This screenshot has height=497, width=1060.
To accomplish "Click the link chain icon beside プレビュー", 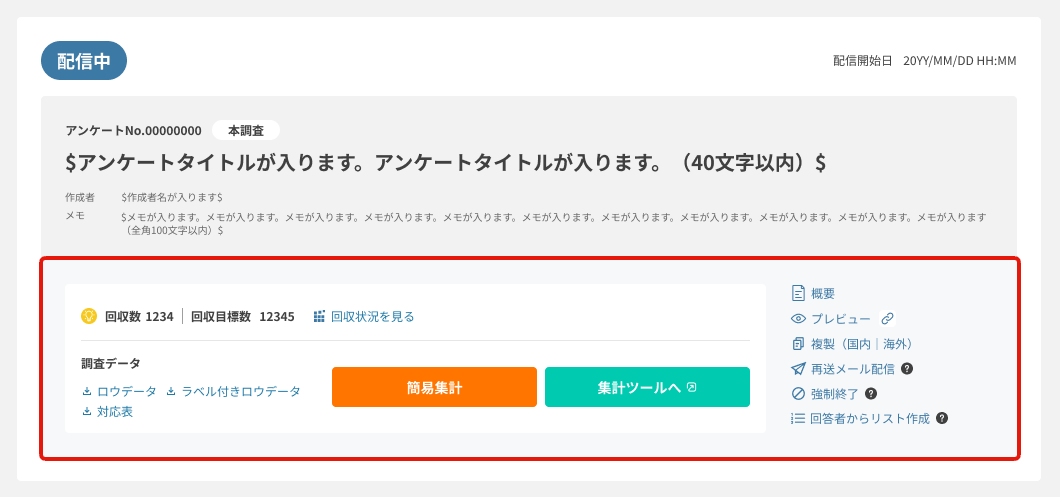I will click(x=888, y=318).
